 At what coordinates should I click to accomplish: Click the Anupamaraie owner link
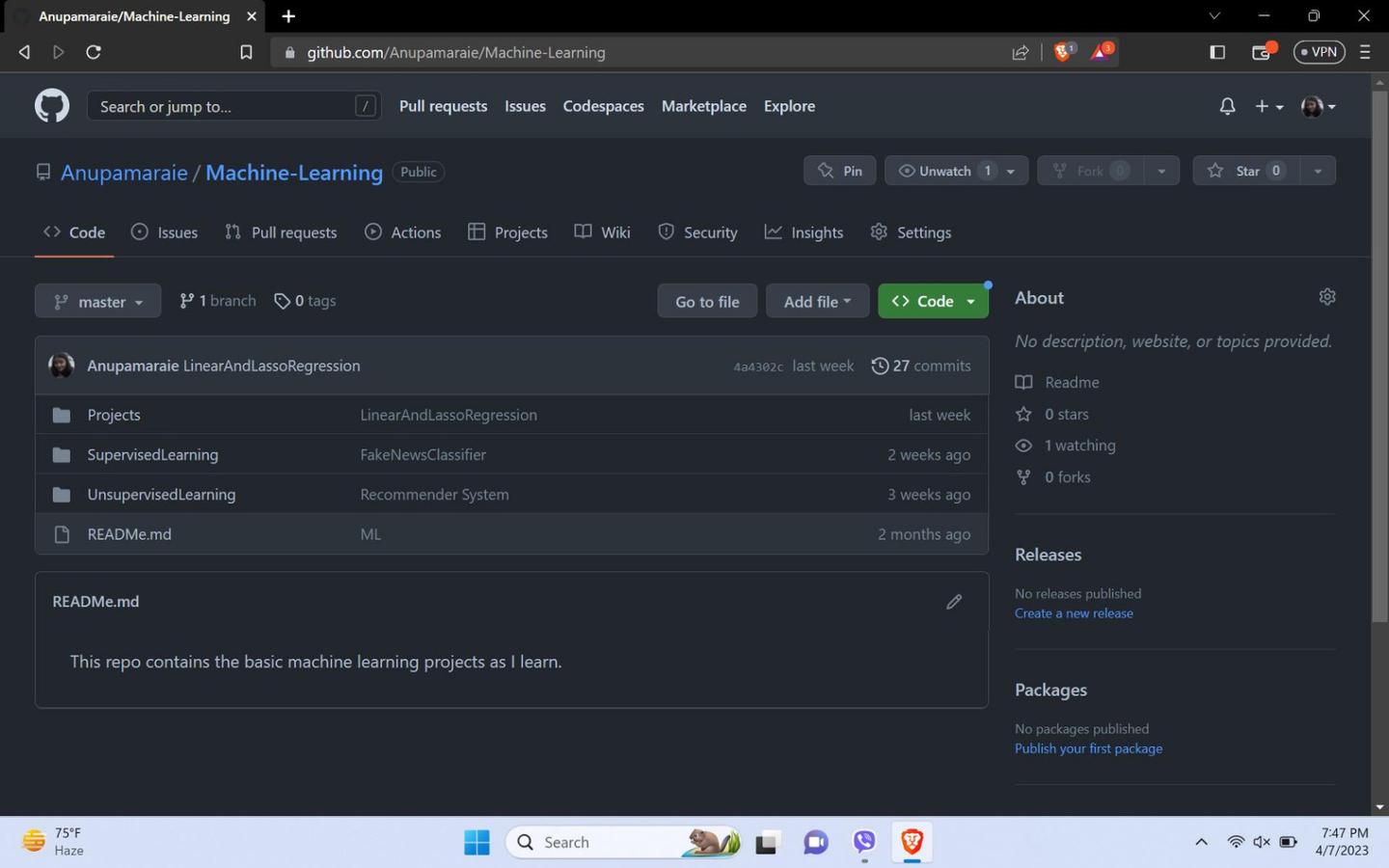click(x=124, y=173)
